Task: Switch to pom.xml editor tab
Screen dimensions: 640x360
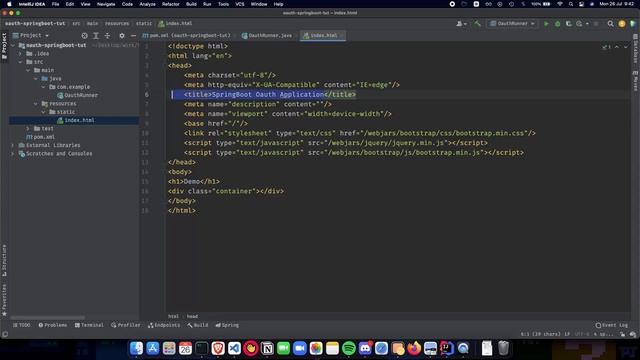Action: tap(187, 36)
